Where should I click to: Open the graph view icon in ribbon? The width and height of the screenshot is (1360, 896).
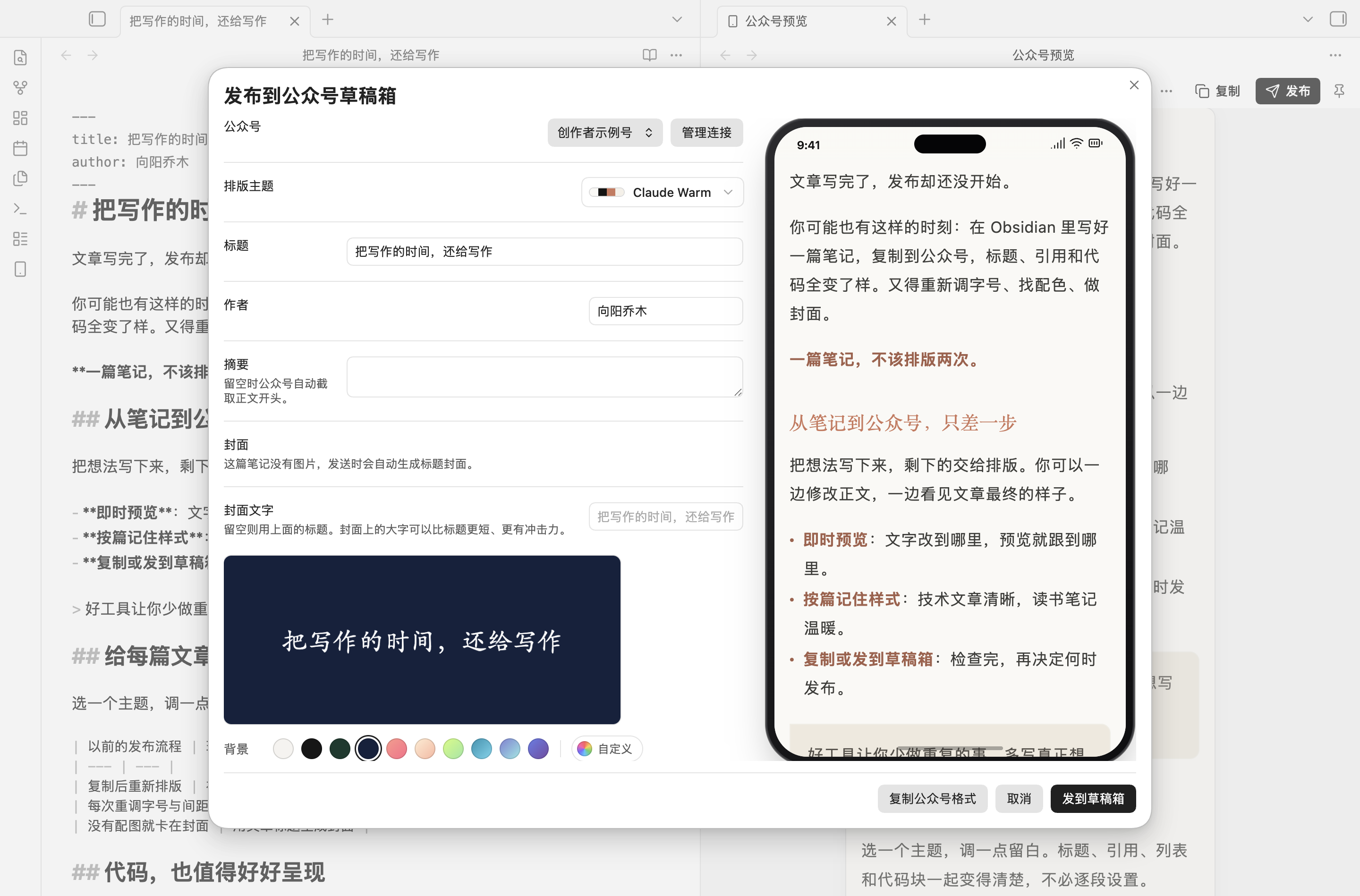(x=20, y=87)
